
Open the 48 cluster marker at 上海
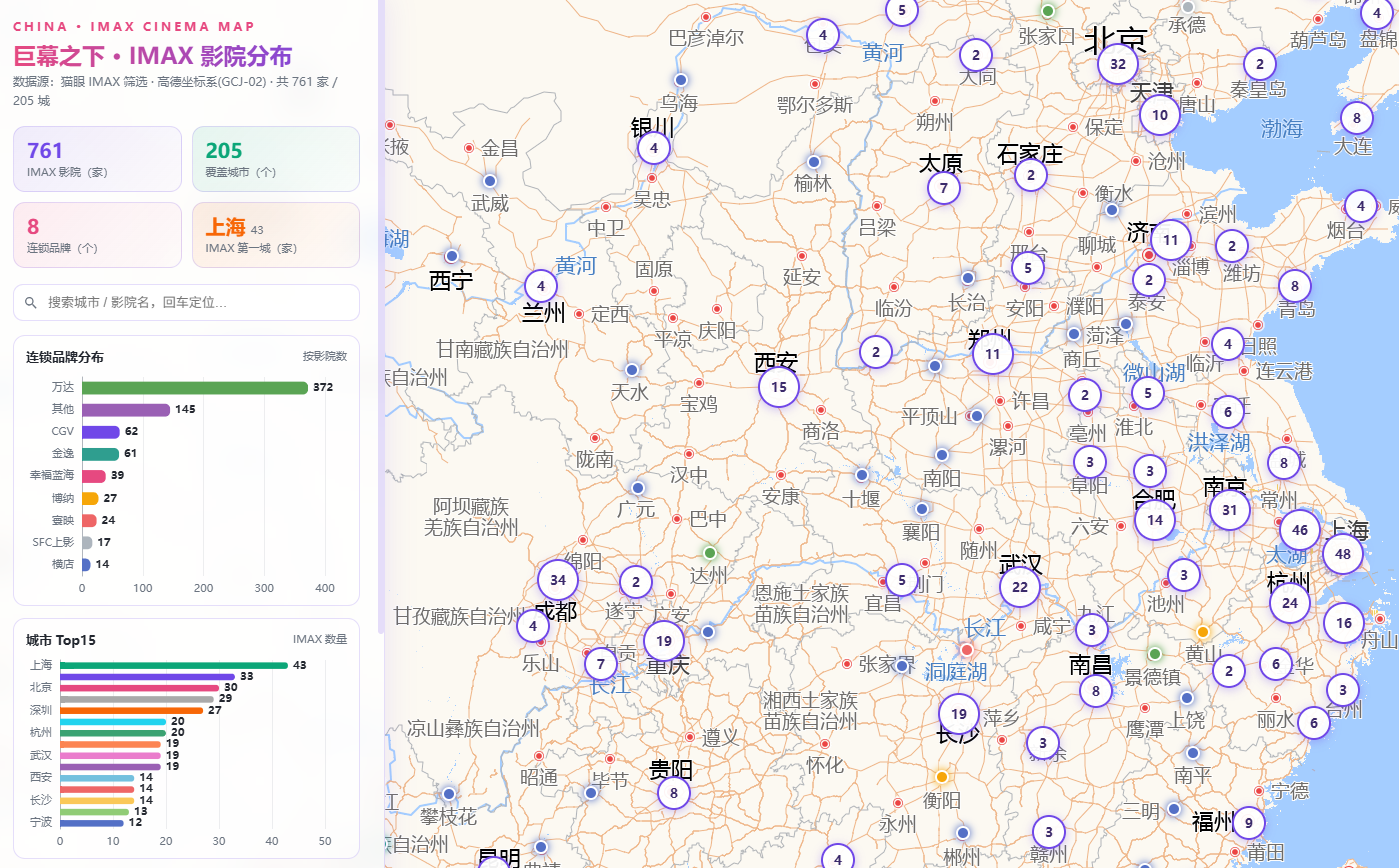(1343, 554)
